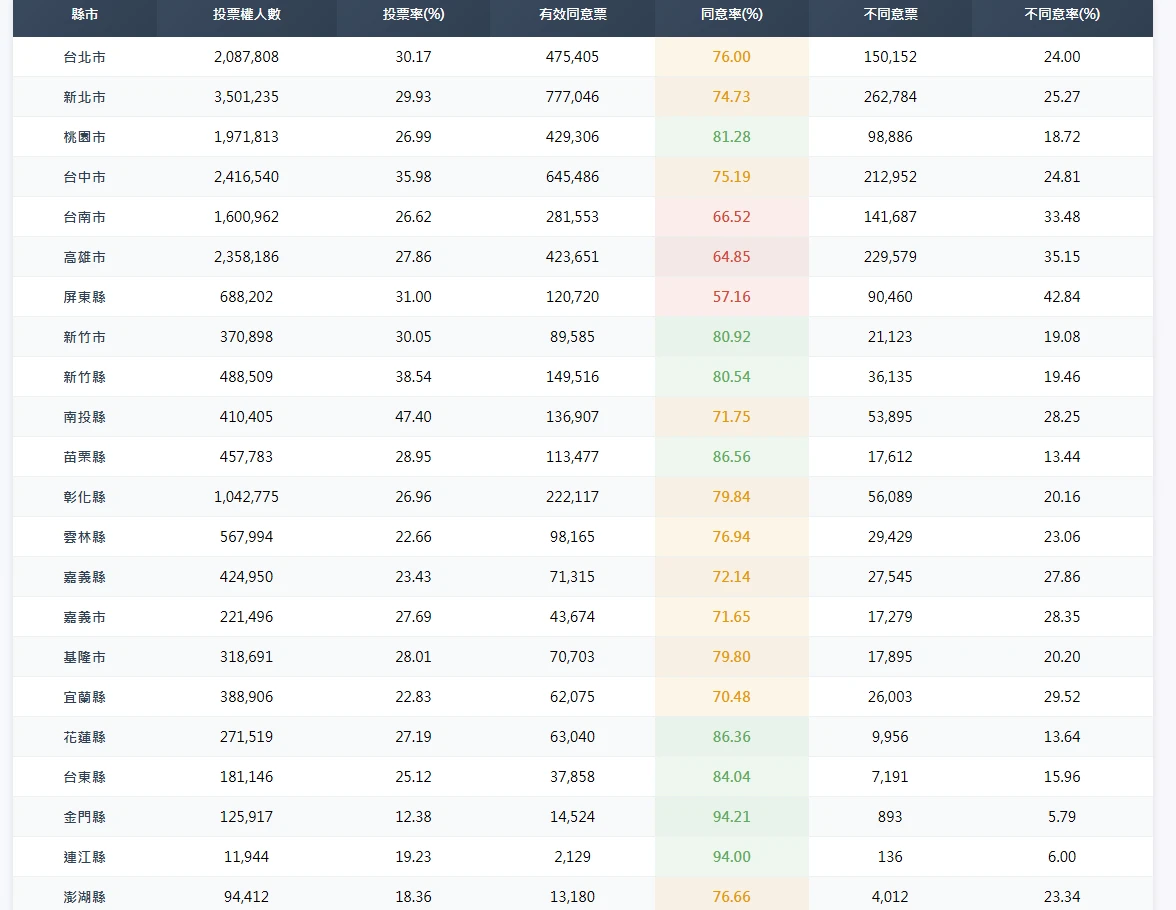
Task: Select the 宜蘭縣 row name
Action: click(x=85, y=697)
